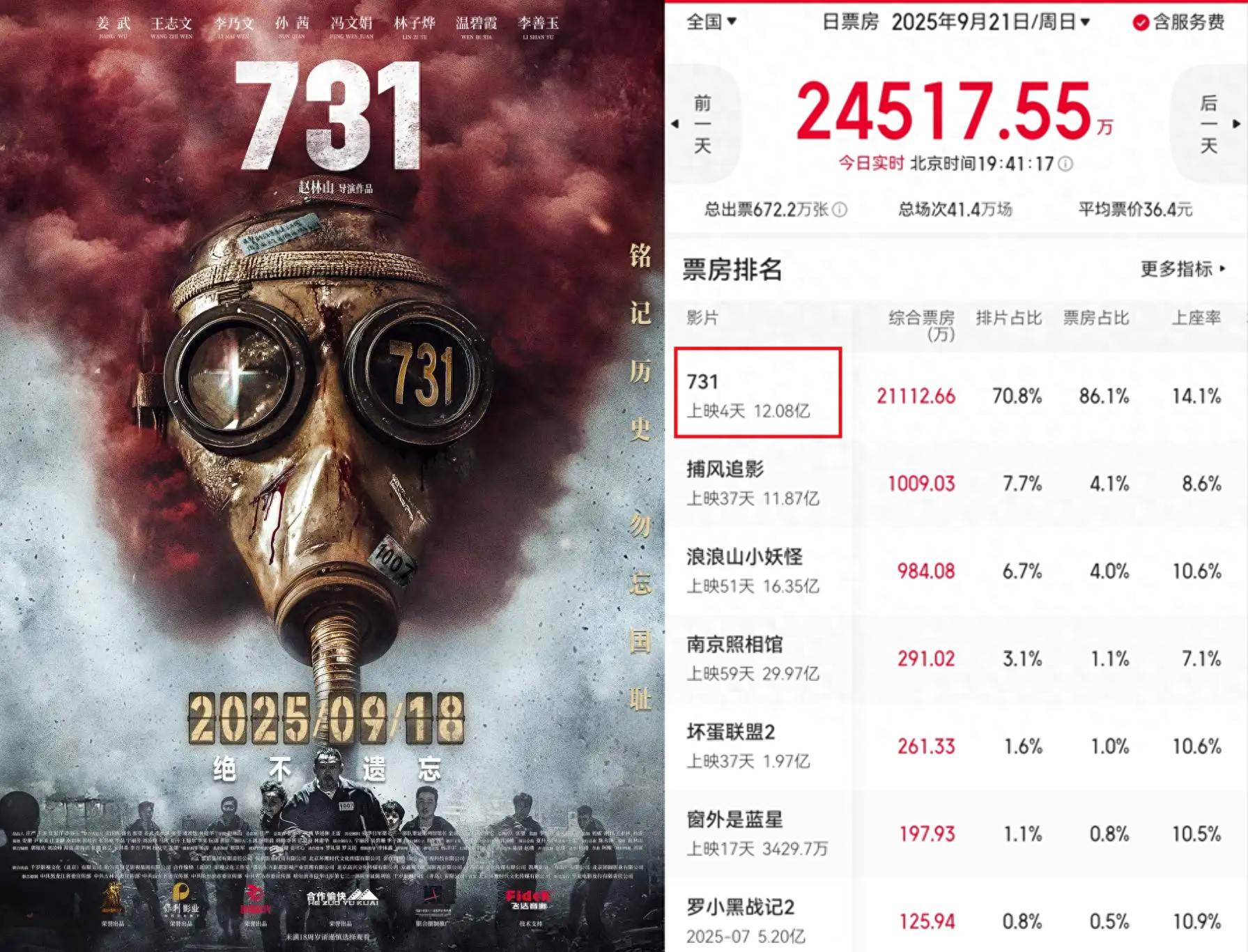Open the 坏蛋联盟2 movie row

point(956,747)
